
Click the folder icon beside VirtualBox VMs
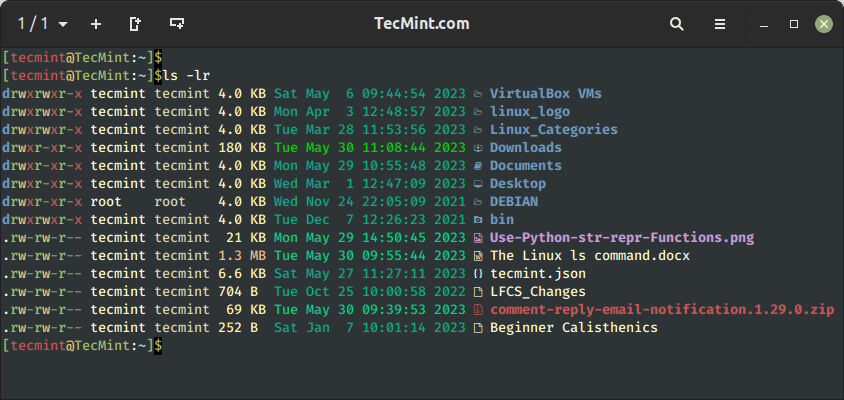(477, 94)
